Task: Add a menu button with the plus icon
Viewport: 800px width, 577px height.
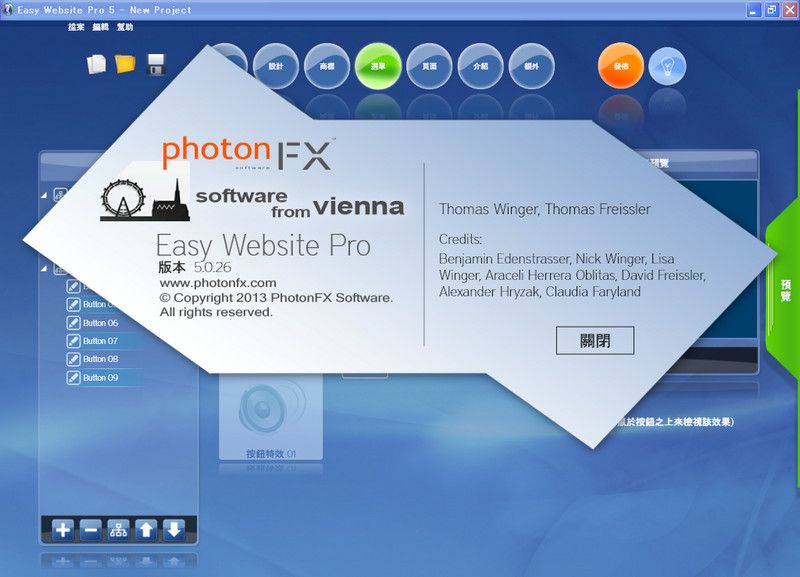Action: coord(63,531)
